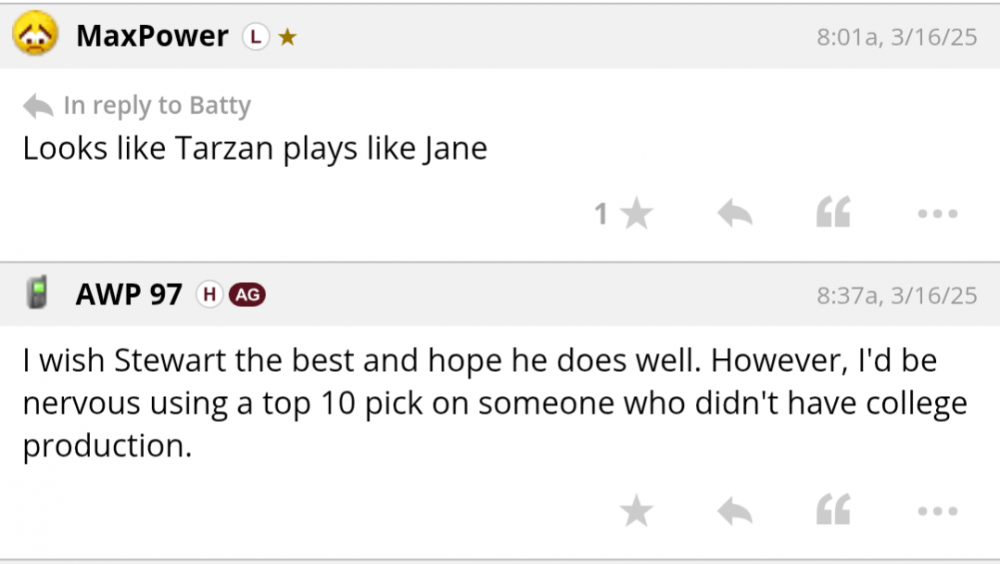Quote MaxPower's Tarzan comment
Viewport: 1000px width, 564px height.
tap(833, 213)
